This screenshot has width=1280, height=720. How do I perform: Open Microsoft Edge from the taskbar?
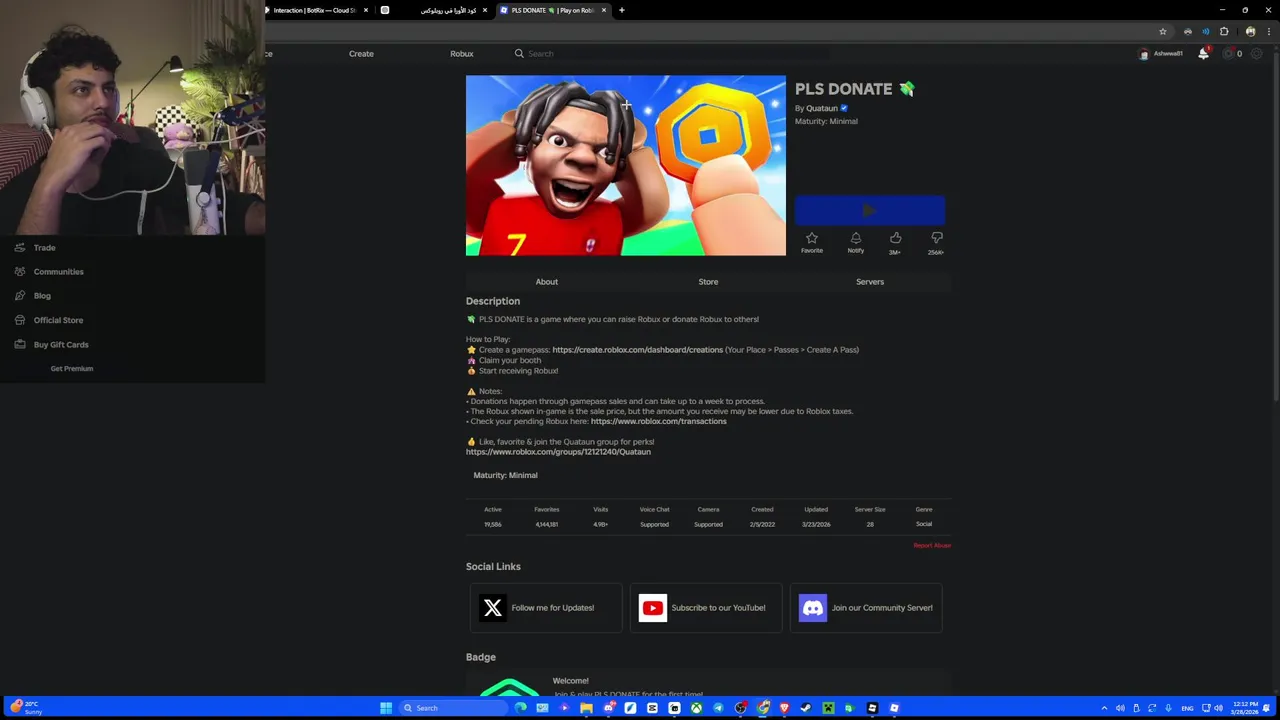coord(521,708)
